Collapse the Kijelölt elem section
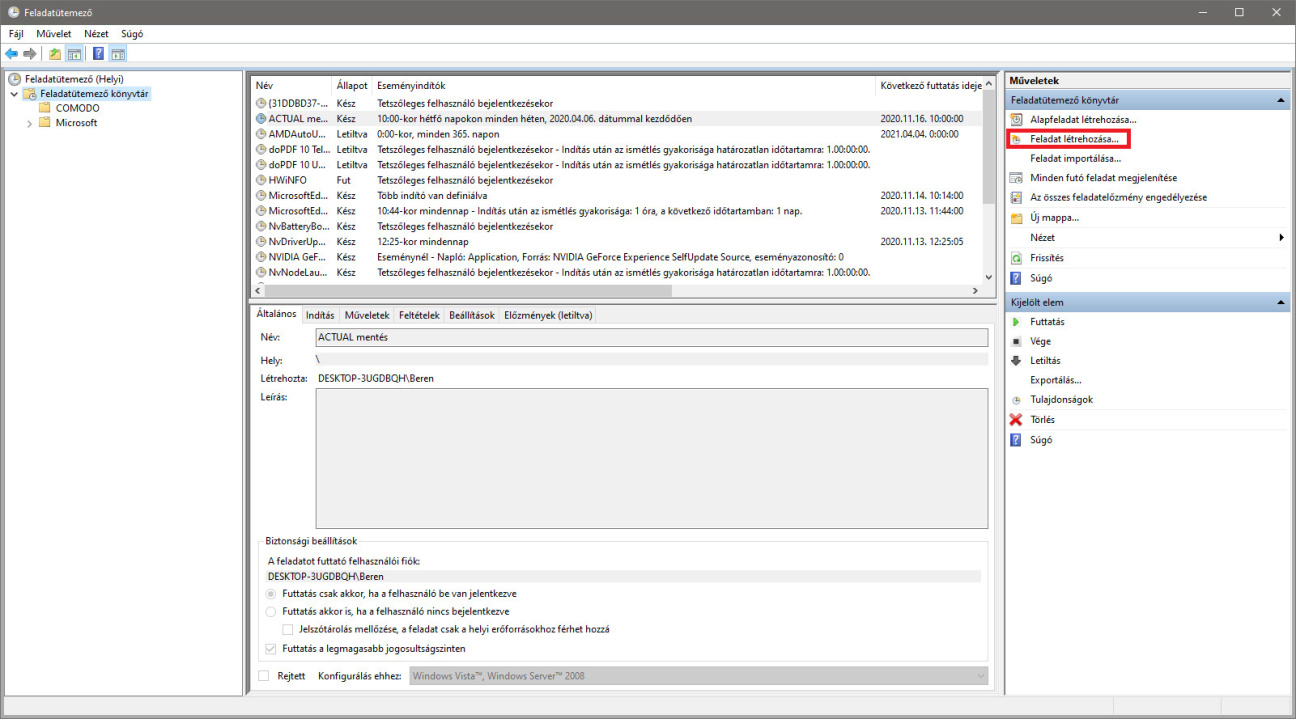 1281,302
